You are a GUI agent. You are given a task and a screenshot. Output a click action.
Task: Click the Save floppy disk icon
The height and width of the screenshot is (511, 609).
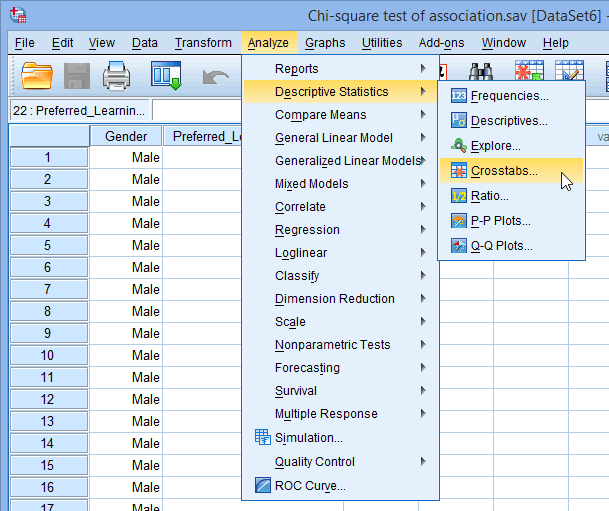pos(77,76)
